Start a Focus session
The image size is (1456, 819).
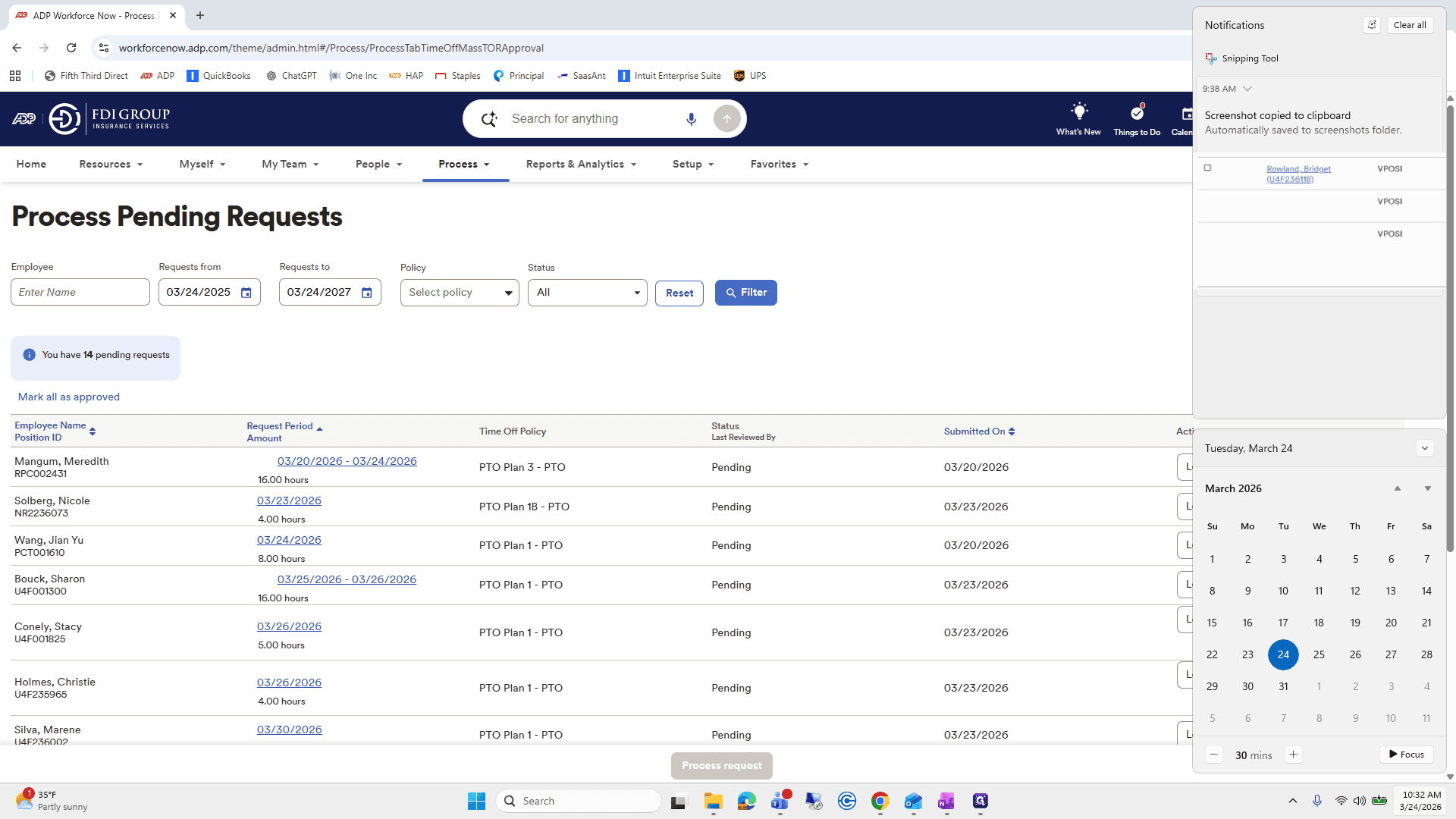coord(1407,755)
